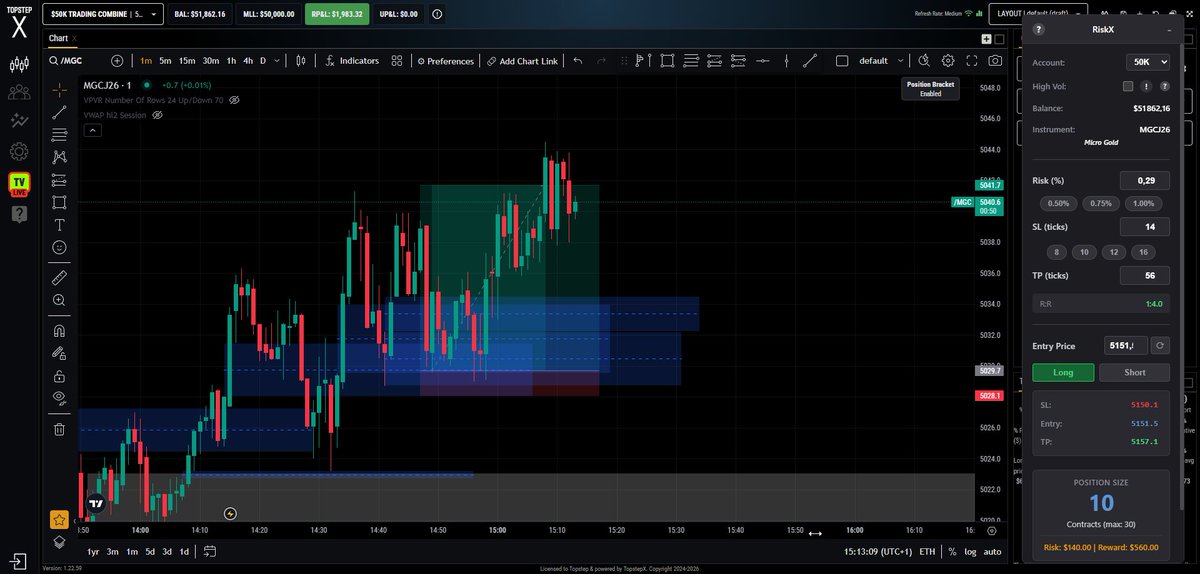Viewport: 1200px width, 574px height.
Task: Open the layout grid templates icon
Action: 397,61
